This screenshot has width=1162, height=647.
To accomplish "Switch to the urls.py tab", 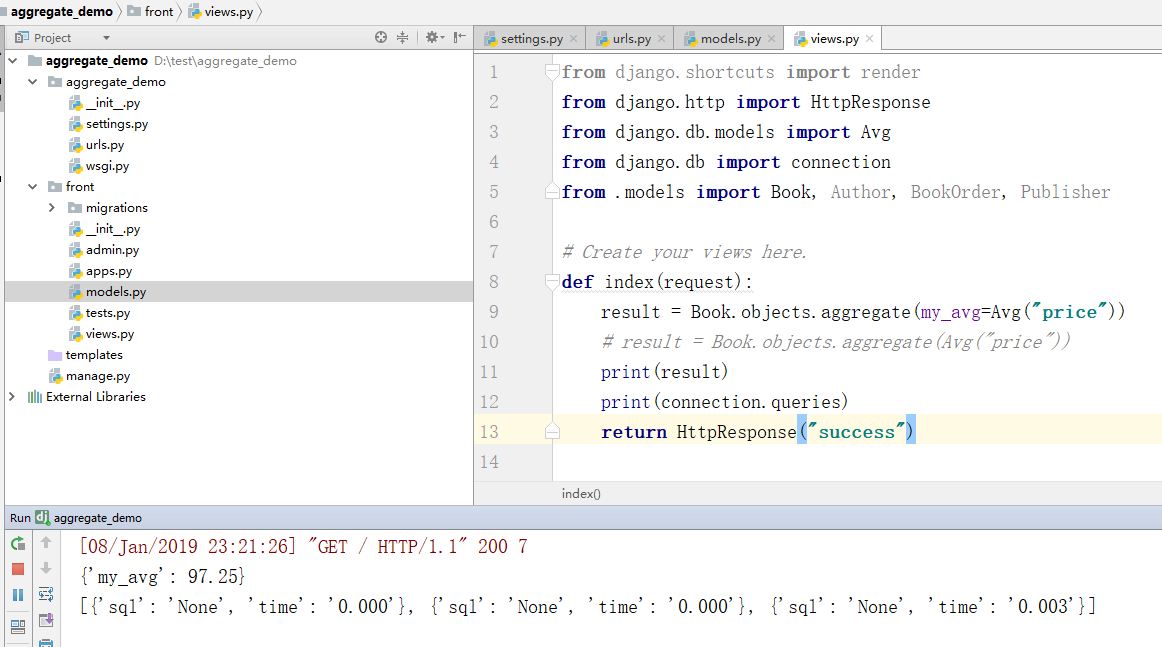I will point(631,39).
